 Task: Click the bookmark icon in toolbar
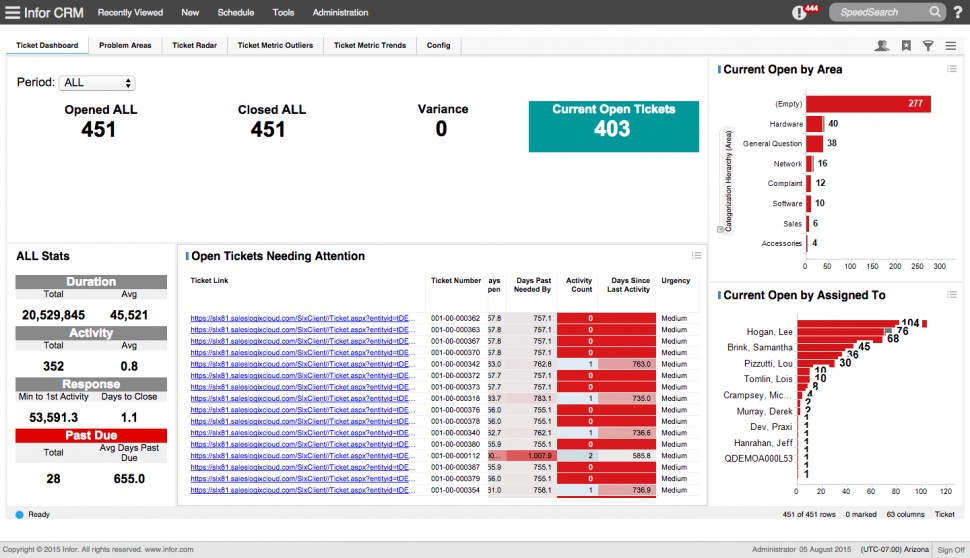tap(906, 45)
